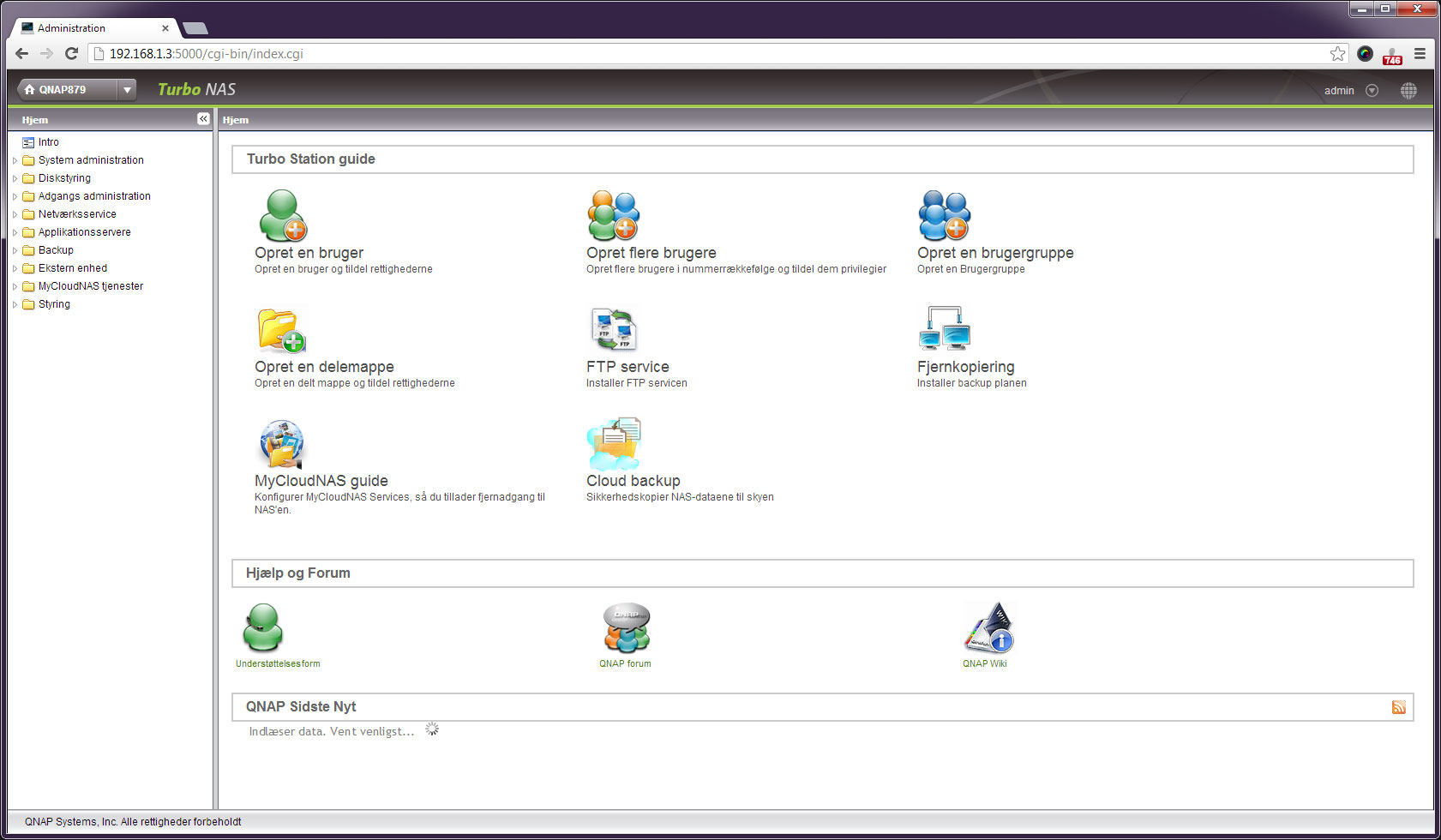1441x840 pixels.
Task: Click the MyCloudNAS guide globe icon
Action: [x=281, y=444]
